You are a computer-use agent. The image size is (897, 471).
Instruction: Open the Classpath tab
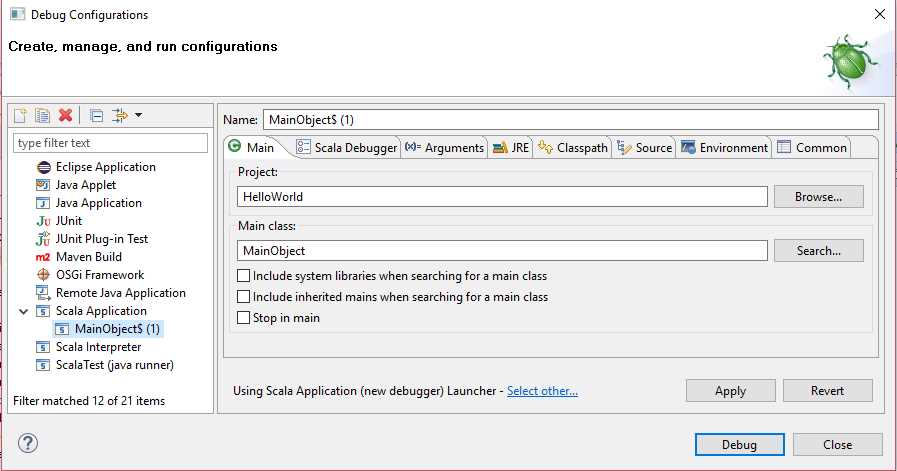573,148
